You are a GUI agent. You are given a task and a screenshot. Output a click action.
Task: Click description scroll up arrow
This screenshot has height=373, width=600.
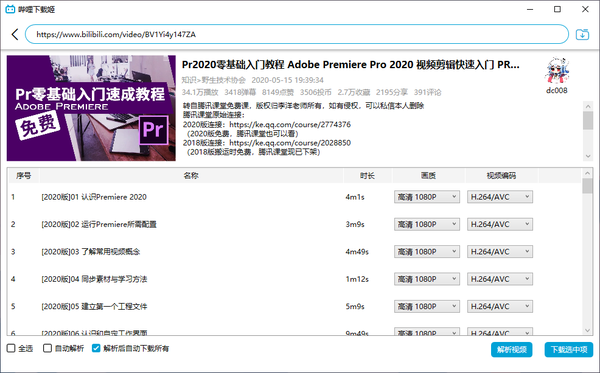click(588, 106)
